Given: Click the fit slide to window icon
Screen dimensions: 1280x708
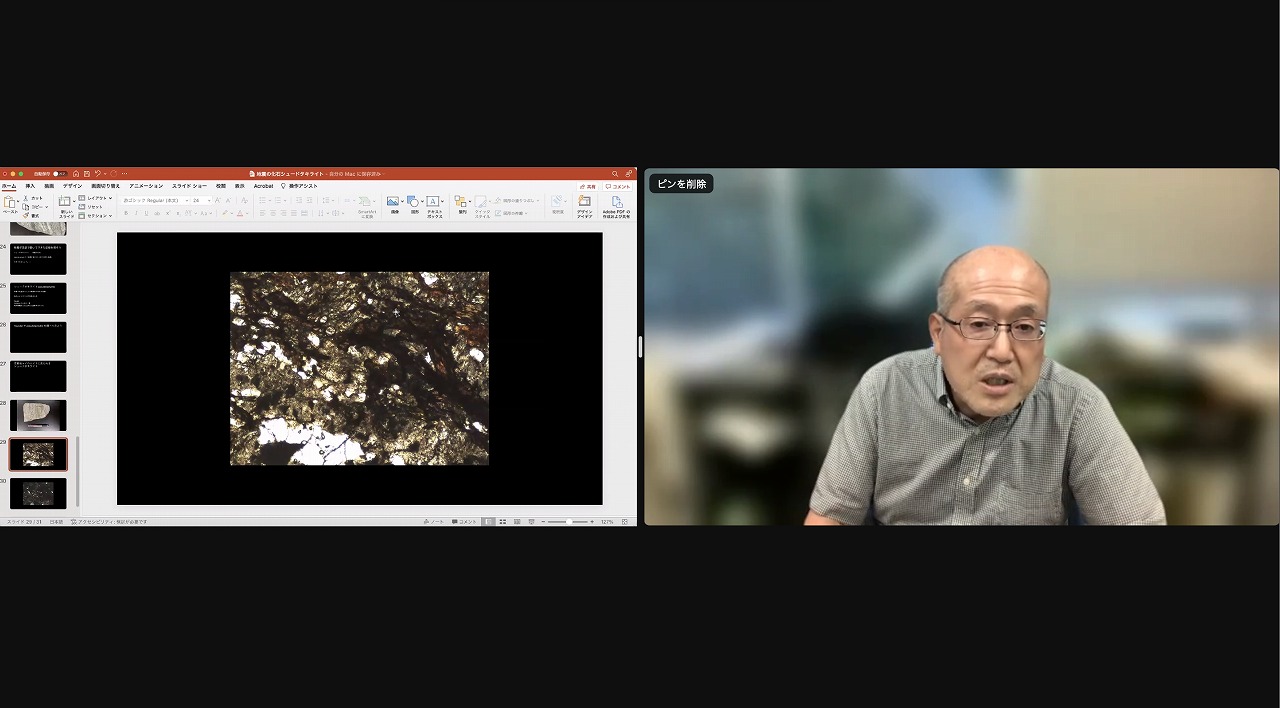Looking at the screenshot, I should click(x=625, y=522).
